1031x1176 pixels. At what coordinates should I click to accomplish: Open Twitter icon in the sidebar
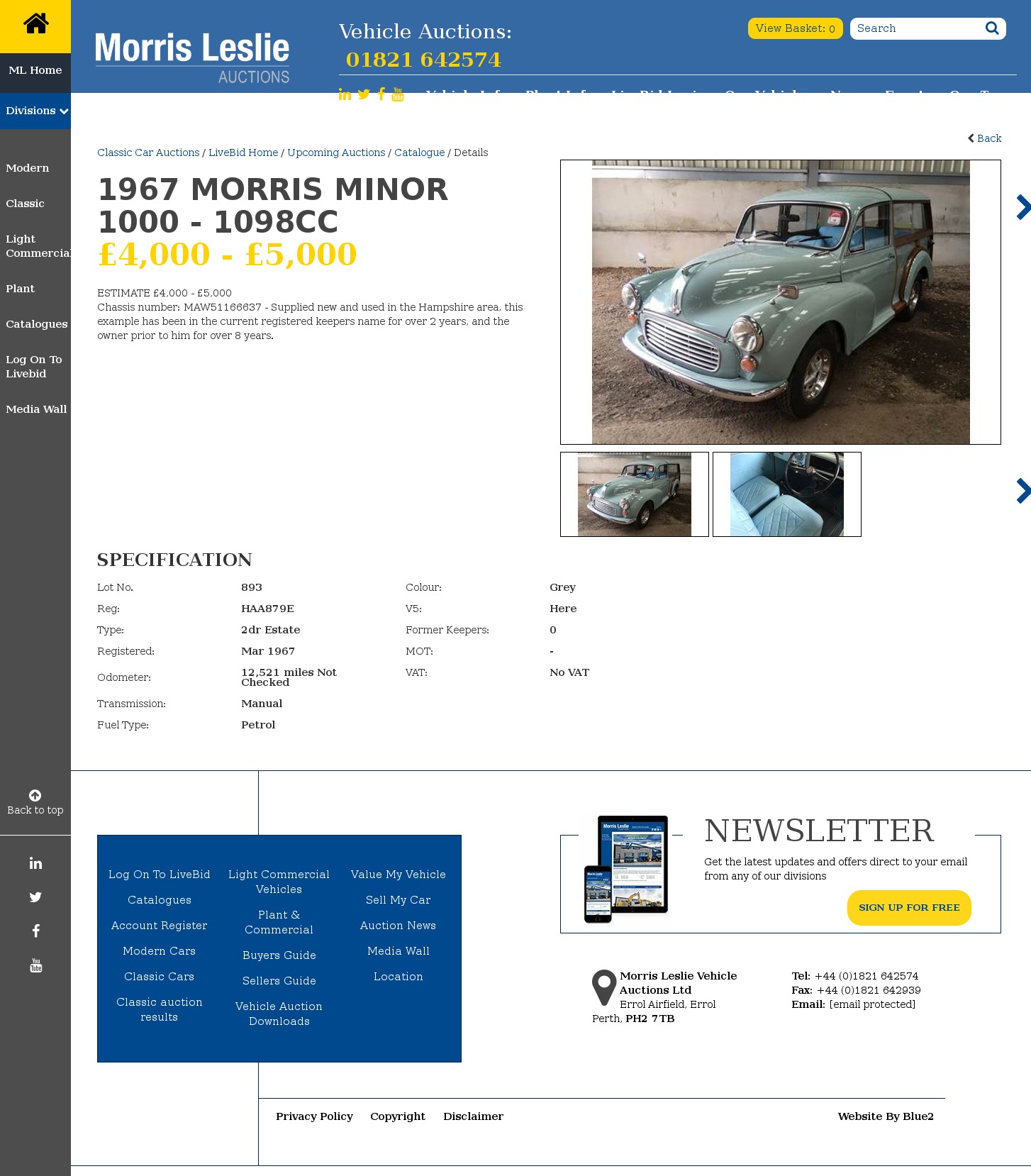click(x=35, y=897)
